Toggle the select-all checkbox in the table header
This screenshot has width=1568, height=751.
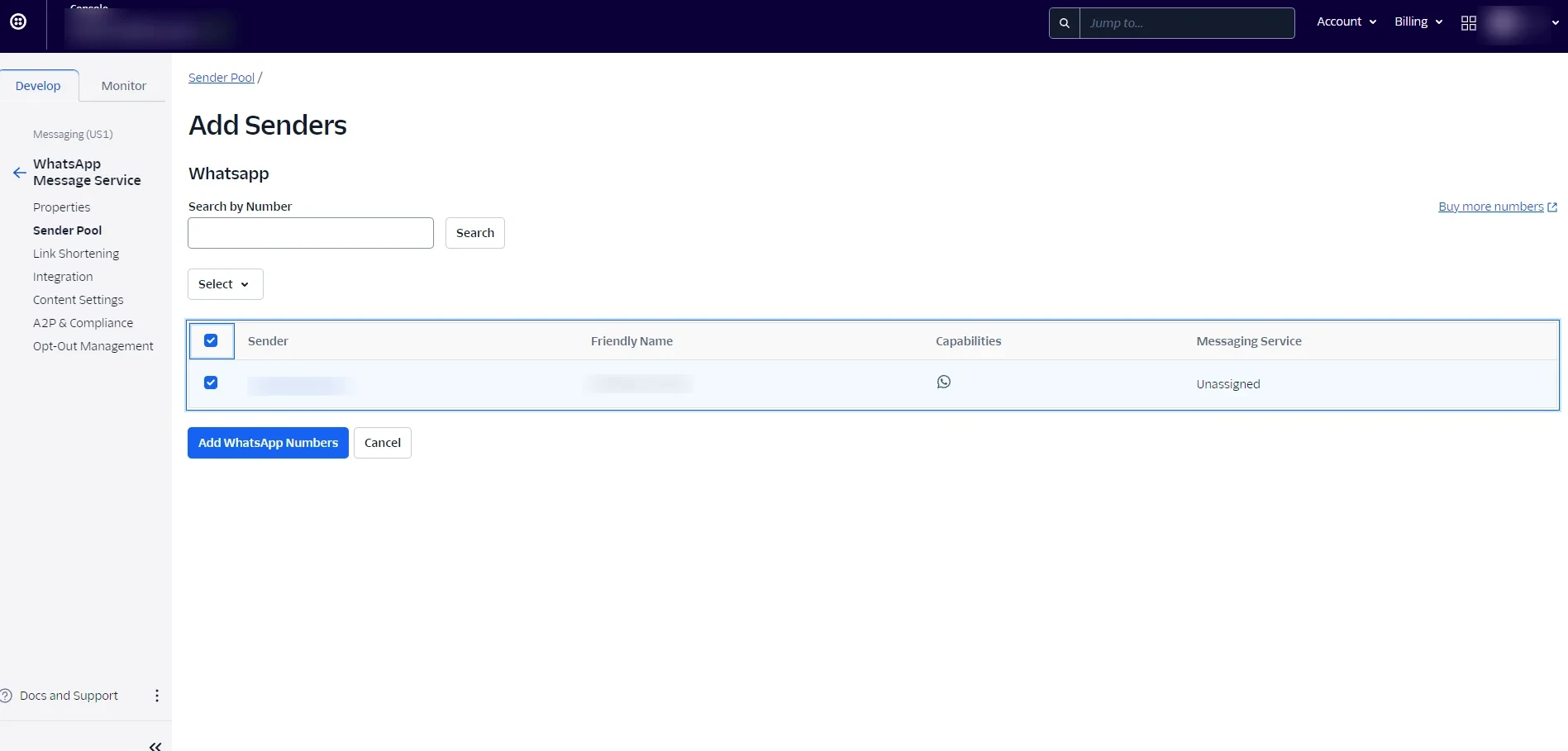click(211, 340)
